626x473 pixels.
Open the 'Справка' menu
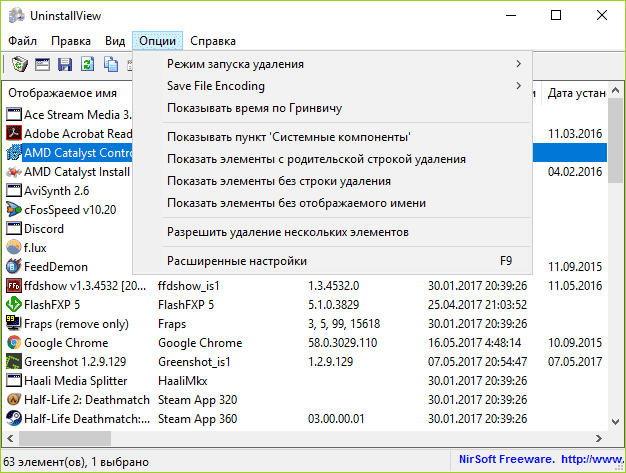tap(212, 41)
